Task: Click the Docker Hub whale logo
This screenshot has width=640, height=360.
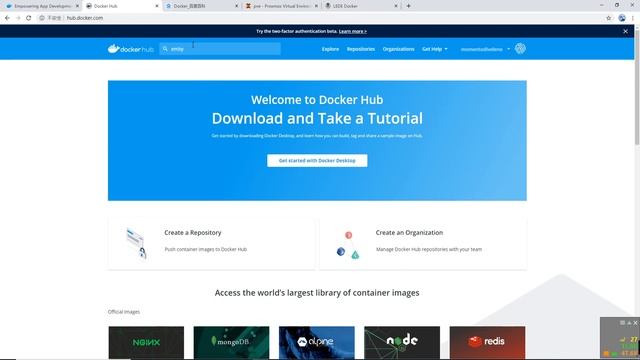Action: coord(131,49)
